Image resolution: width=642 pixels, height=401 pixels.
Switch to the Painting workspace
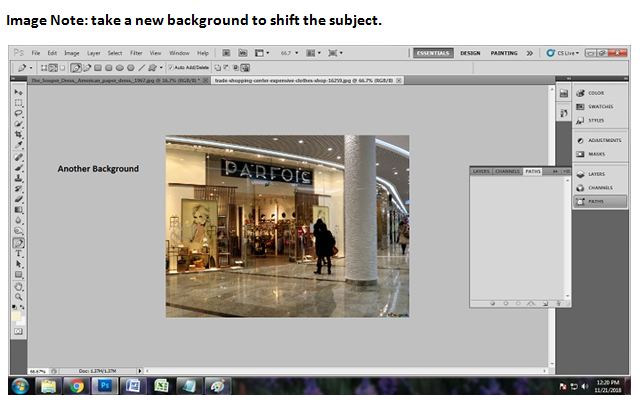click(504, 53)
